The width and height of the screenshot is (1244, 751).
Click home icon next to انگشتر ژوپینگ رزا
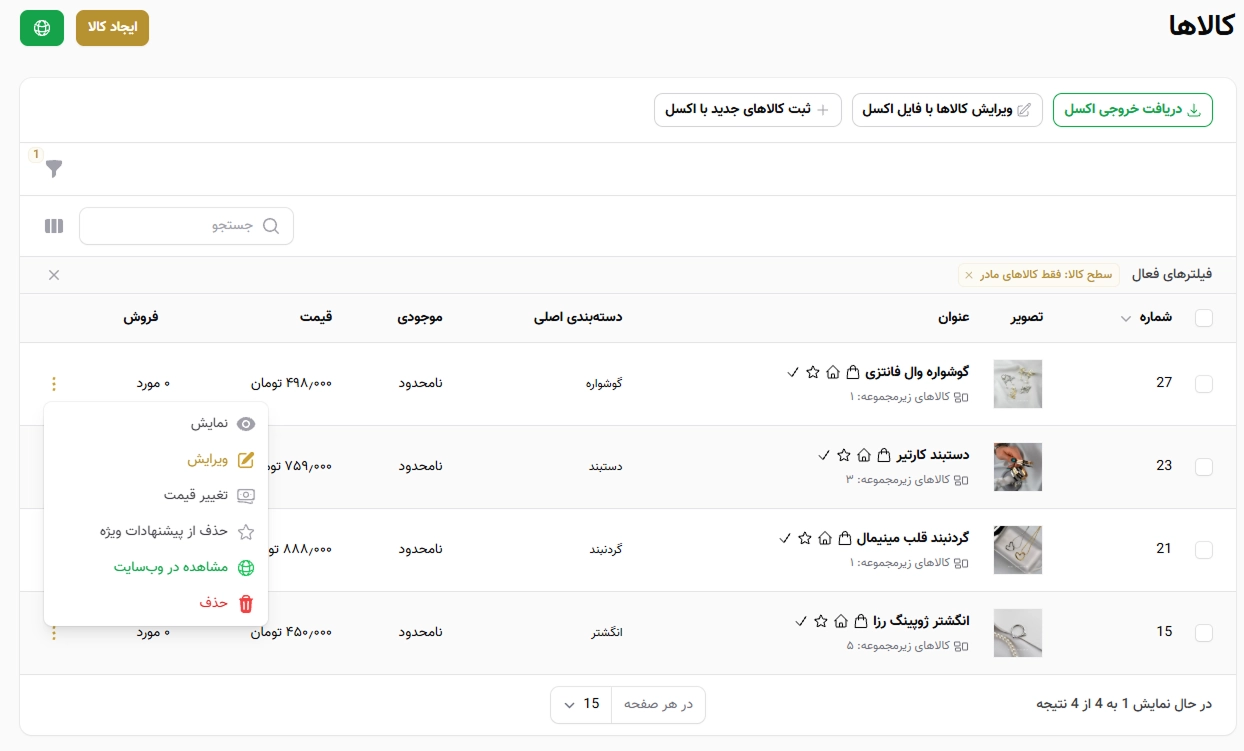[x=841, y=621]
